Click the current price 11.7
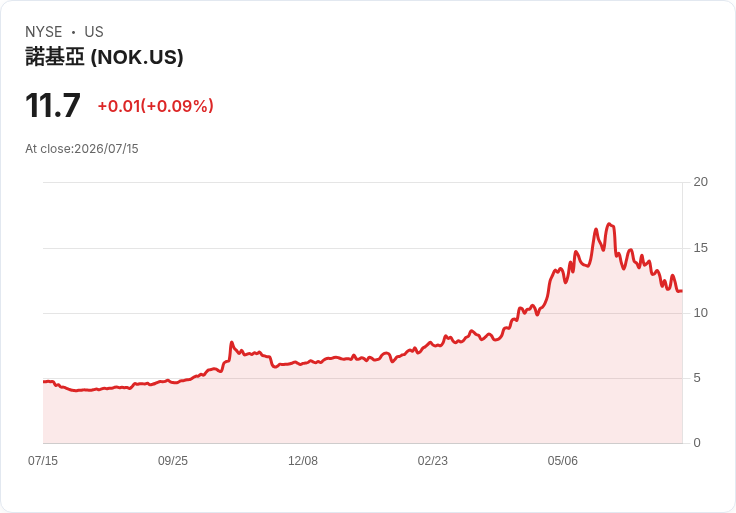736x513 pixels. point(53,106)
